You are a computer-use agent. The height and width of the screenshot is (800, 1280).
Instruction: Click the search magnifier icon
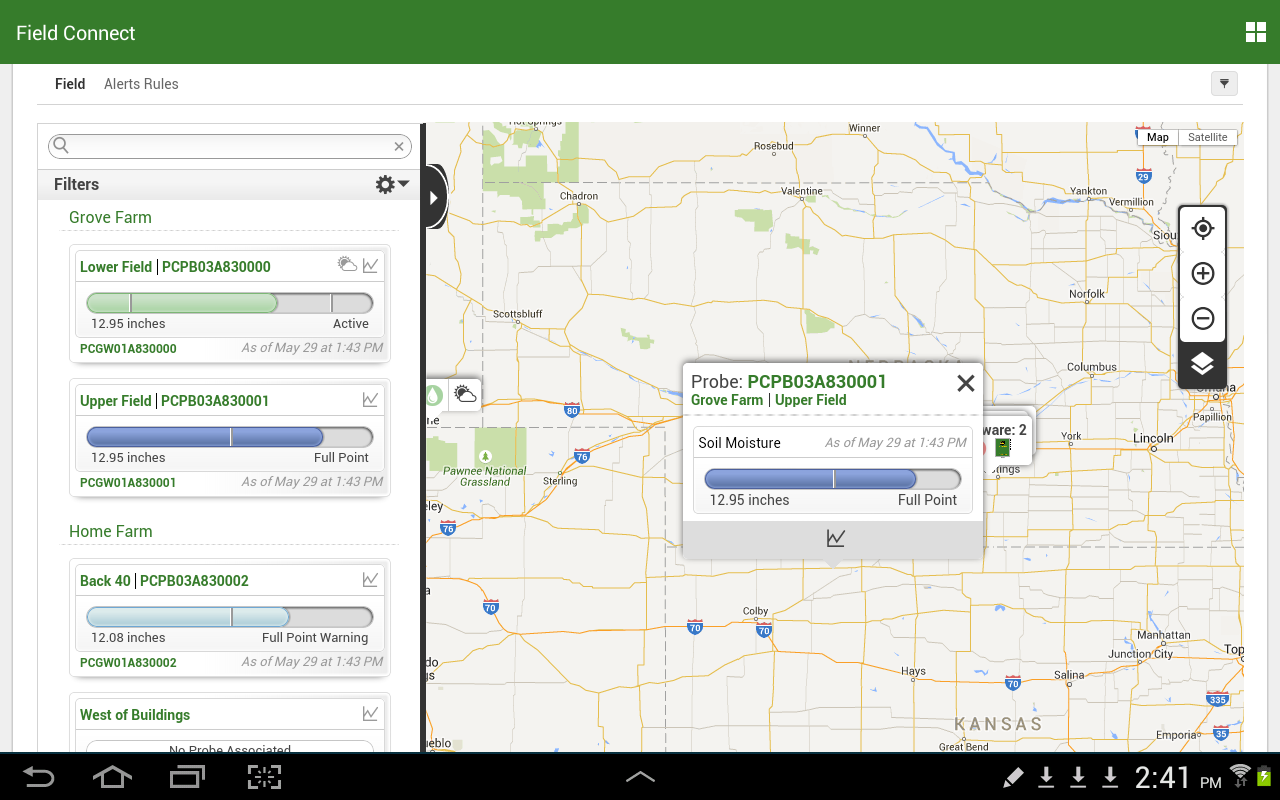[61, 146]
